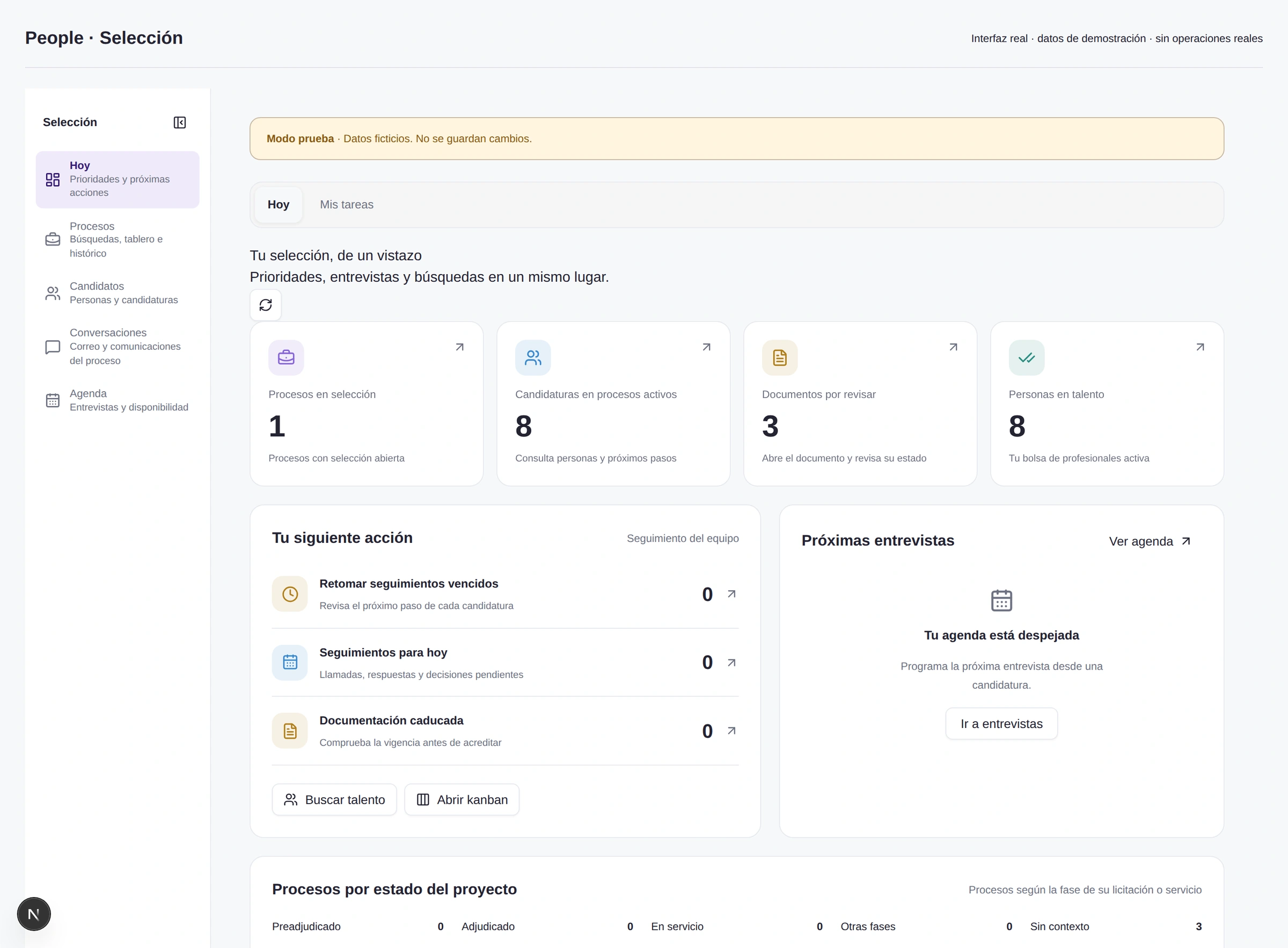Screen dimensions: 1288x948
Task: Open arrow for Seguimientos para hoy row
Action: click(x=731, y=662)
